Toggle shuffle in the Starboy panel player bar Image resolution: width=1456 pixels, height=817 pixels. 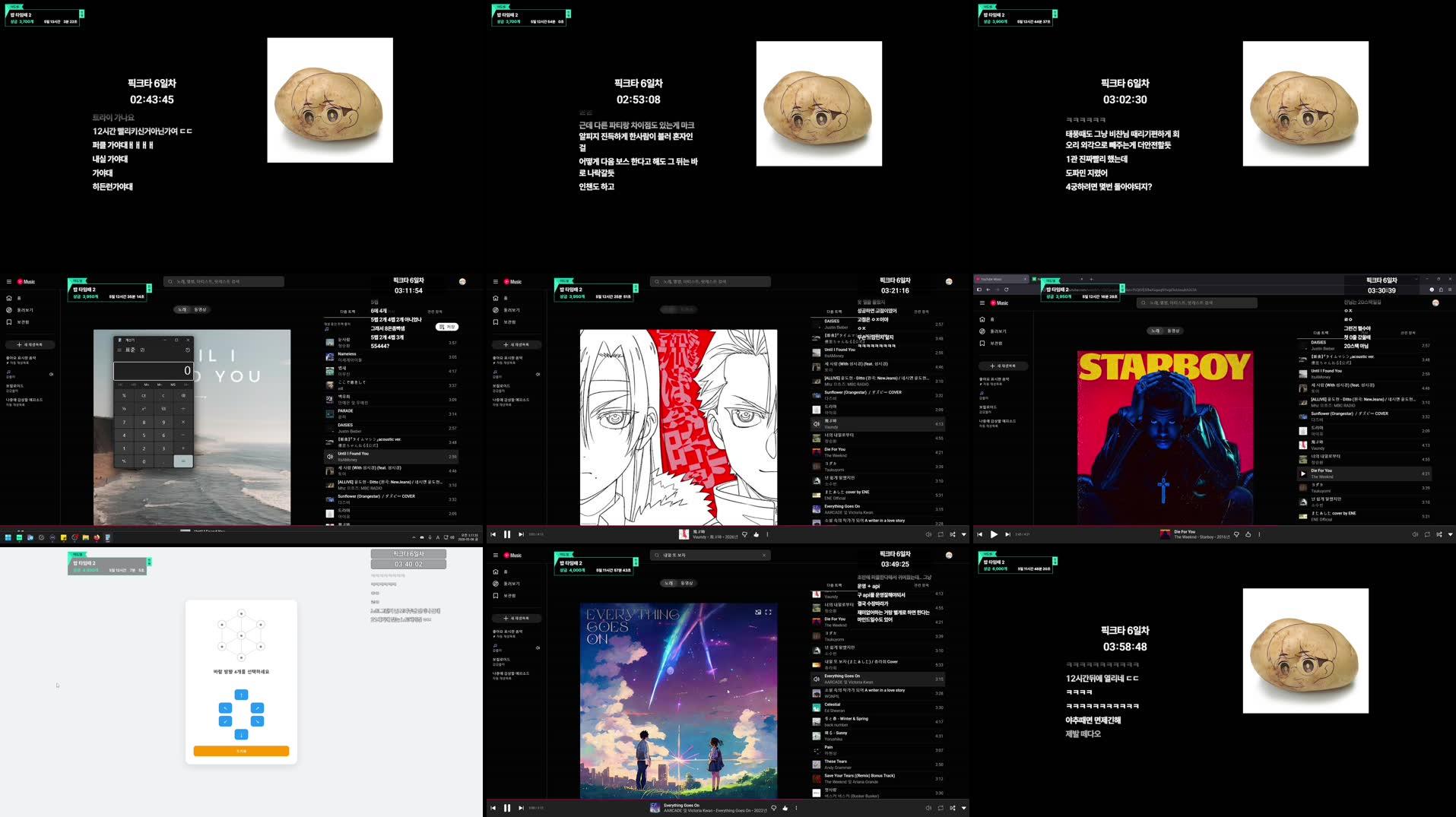pyautogui.click(x=1439, y=534)
